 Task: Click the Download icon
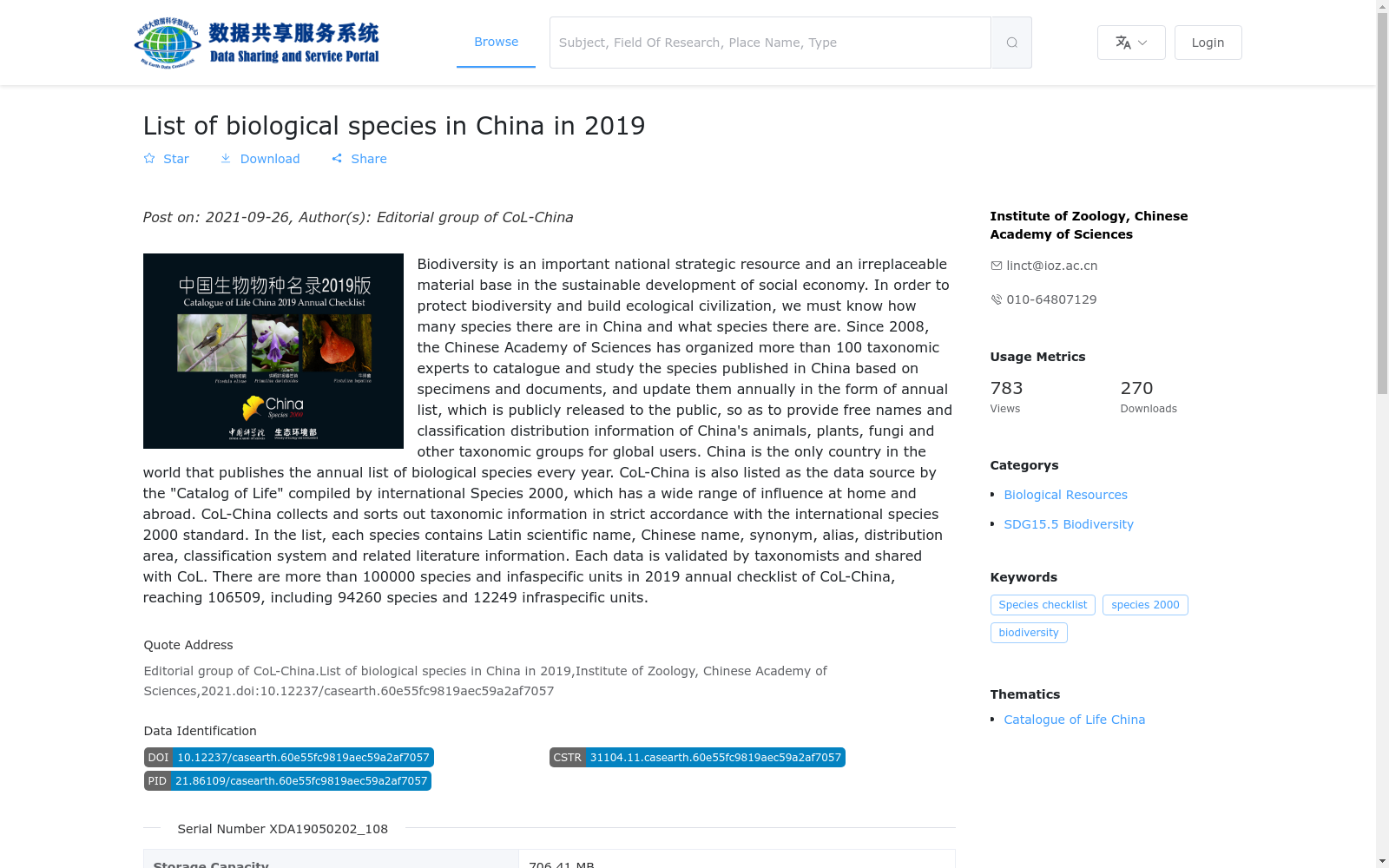tap(226, 159)
